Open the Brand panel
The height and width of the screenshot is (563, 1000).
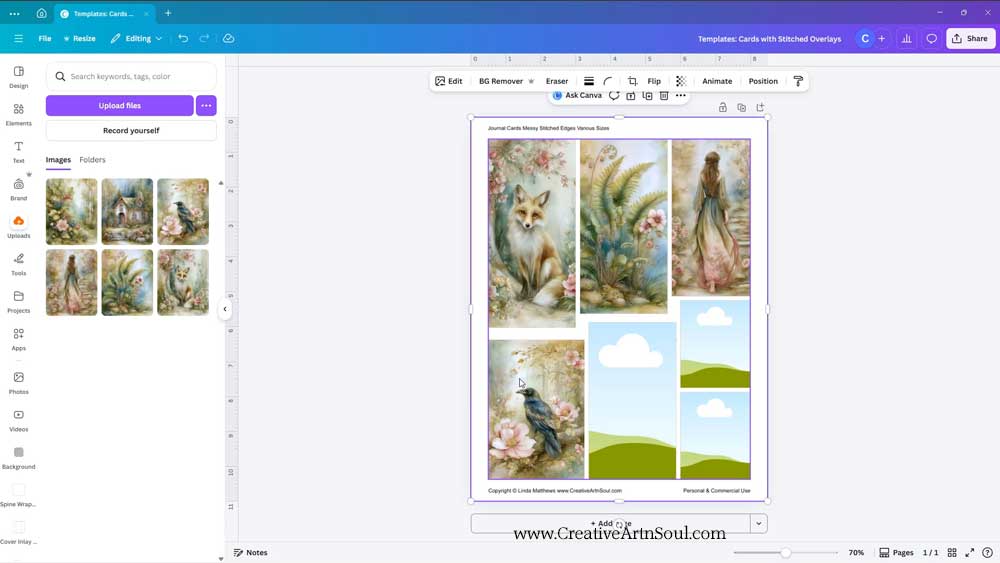click(x=18, y=189)
